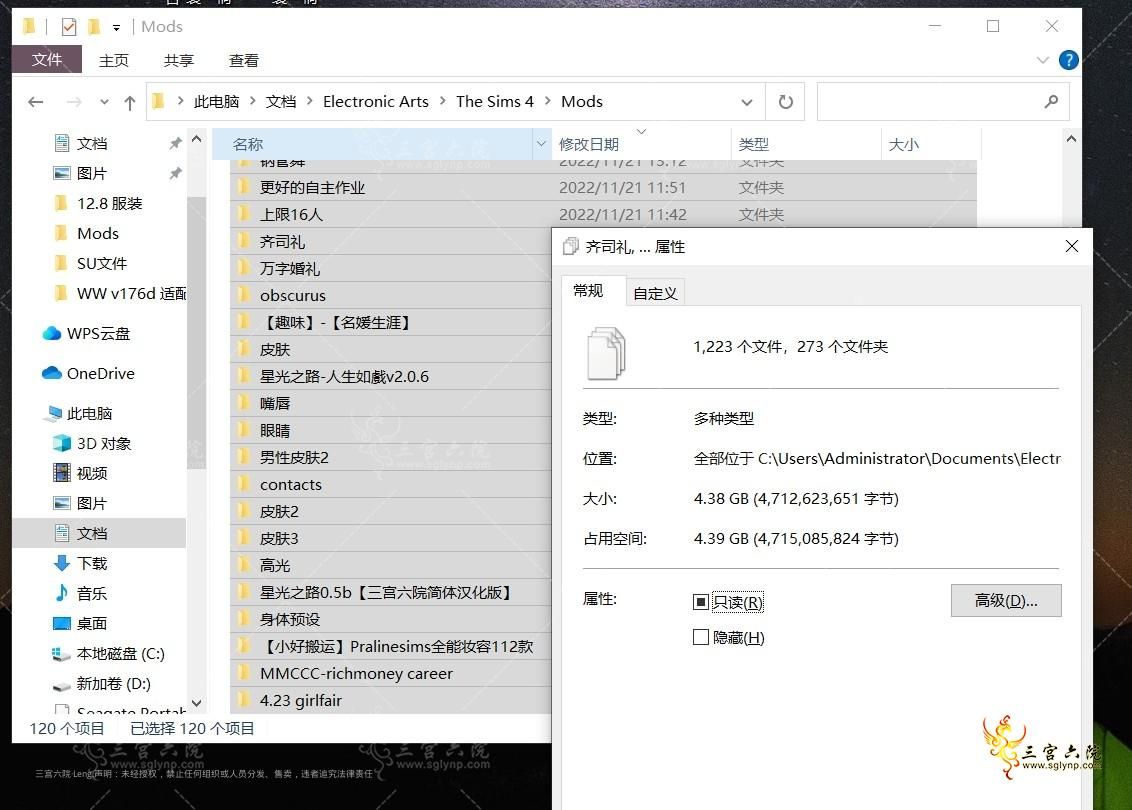
Task: Click the search input box
Action: [x=931, y=102]
